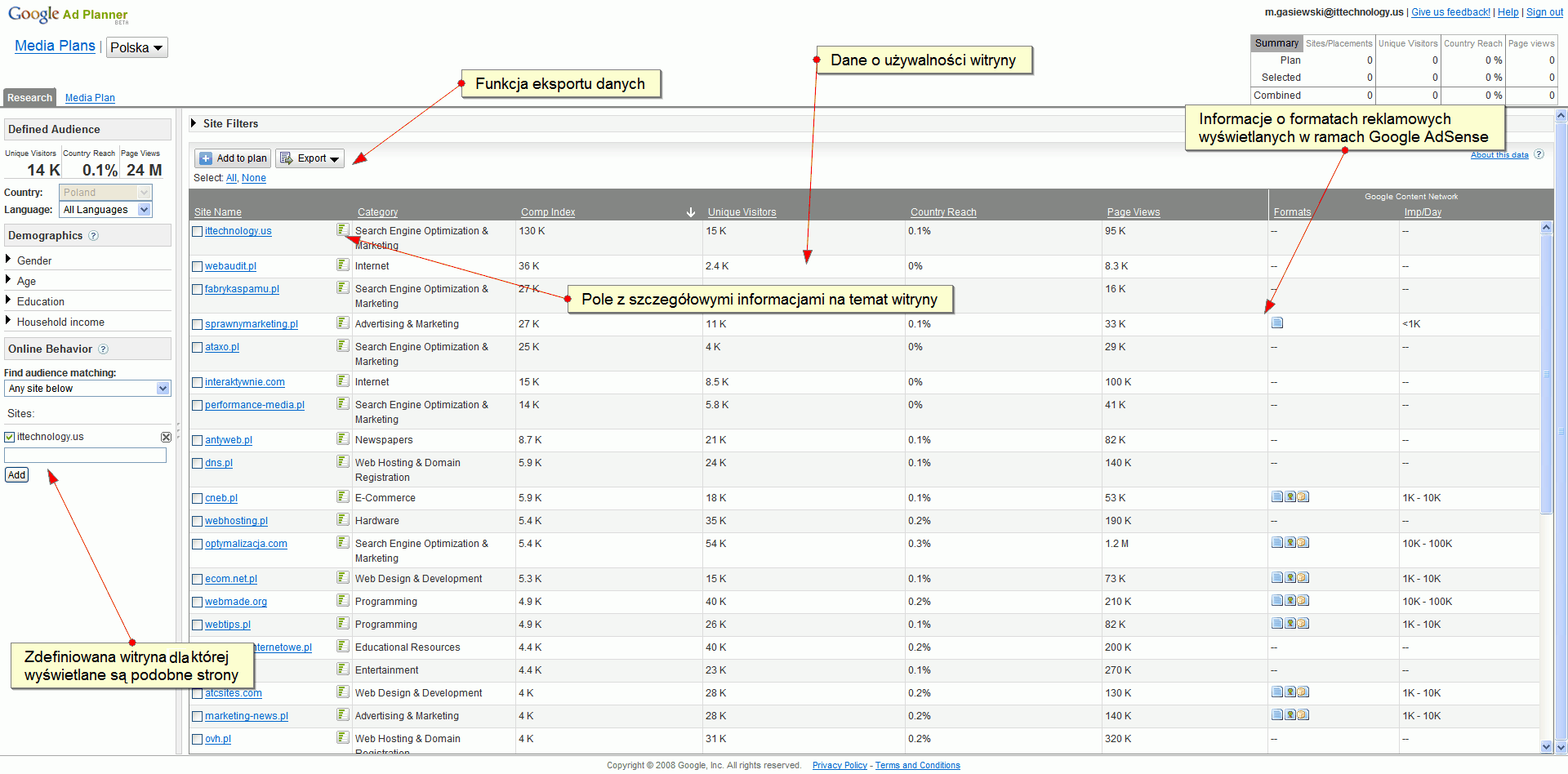
Task: Open site details icon for sprawnymarketing.pl
Action: [x=343, y=322]
